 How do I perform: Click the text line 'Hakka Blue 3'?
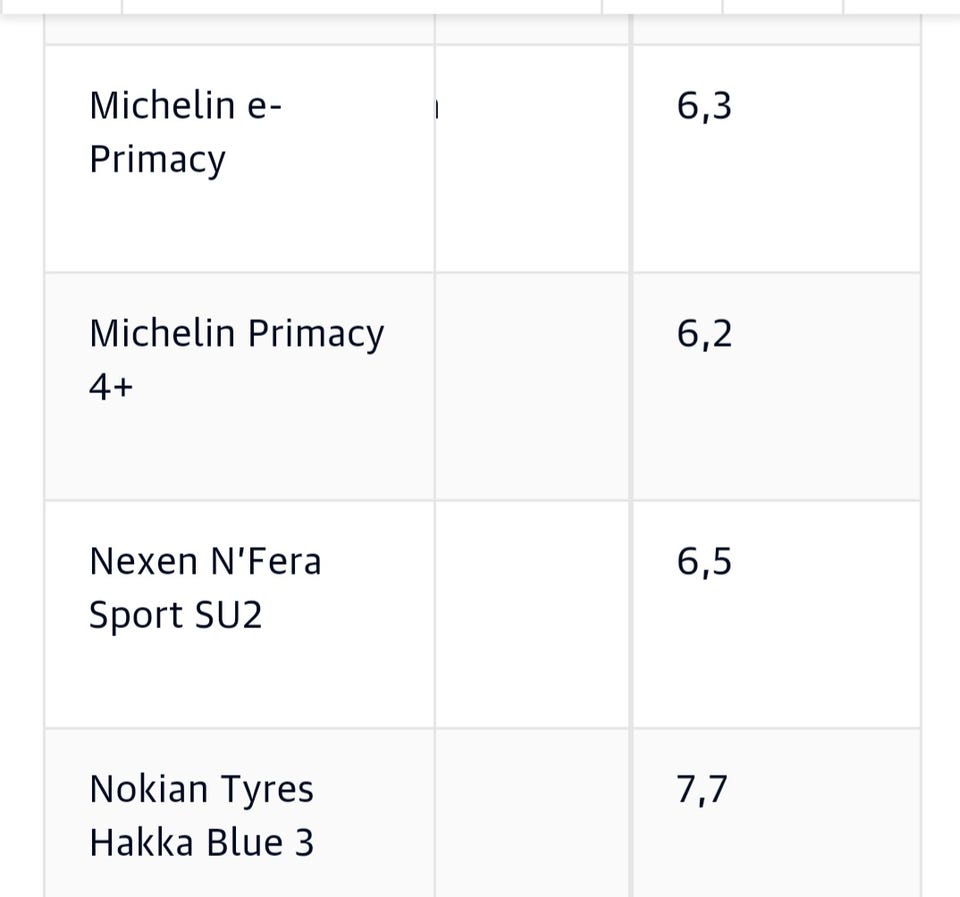point(201,842)
